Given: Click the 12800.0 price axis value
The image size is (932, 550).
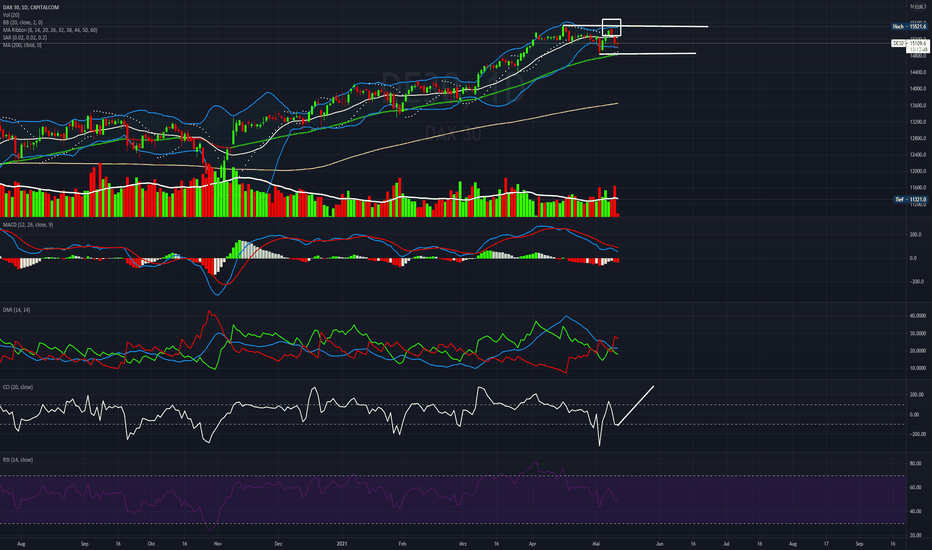Looking at the screenshot, I should (x=918, y=138).
